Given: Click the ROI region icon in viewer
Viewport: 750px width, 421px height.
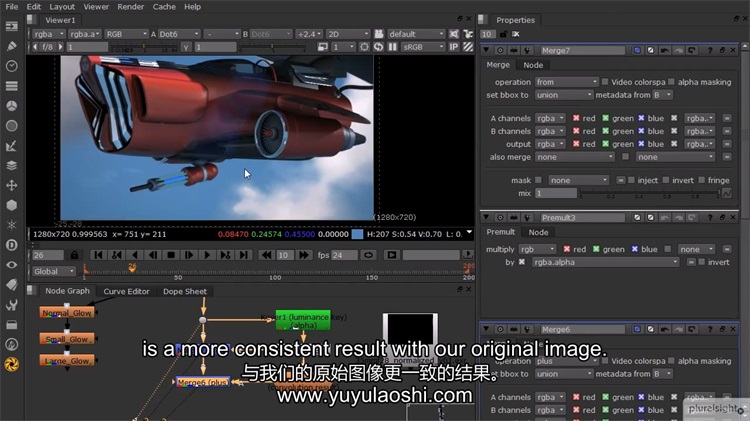Looking at the screenshot, I should point(364,47).
